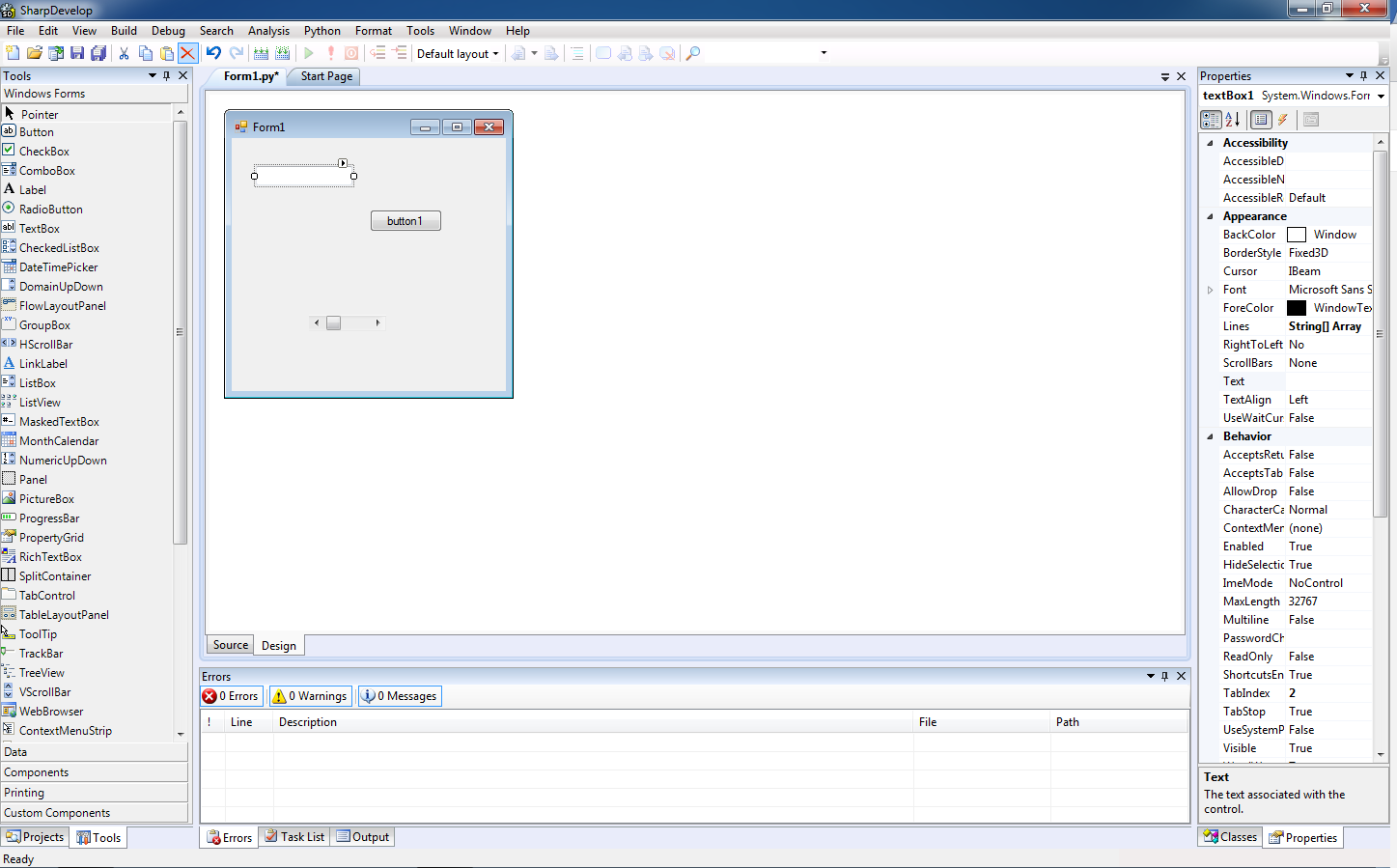Open the Default layout dropdown

495,53
